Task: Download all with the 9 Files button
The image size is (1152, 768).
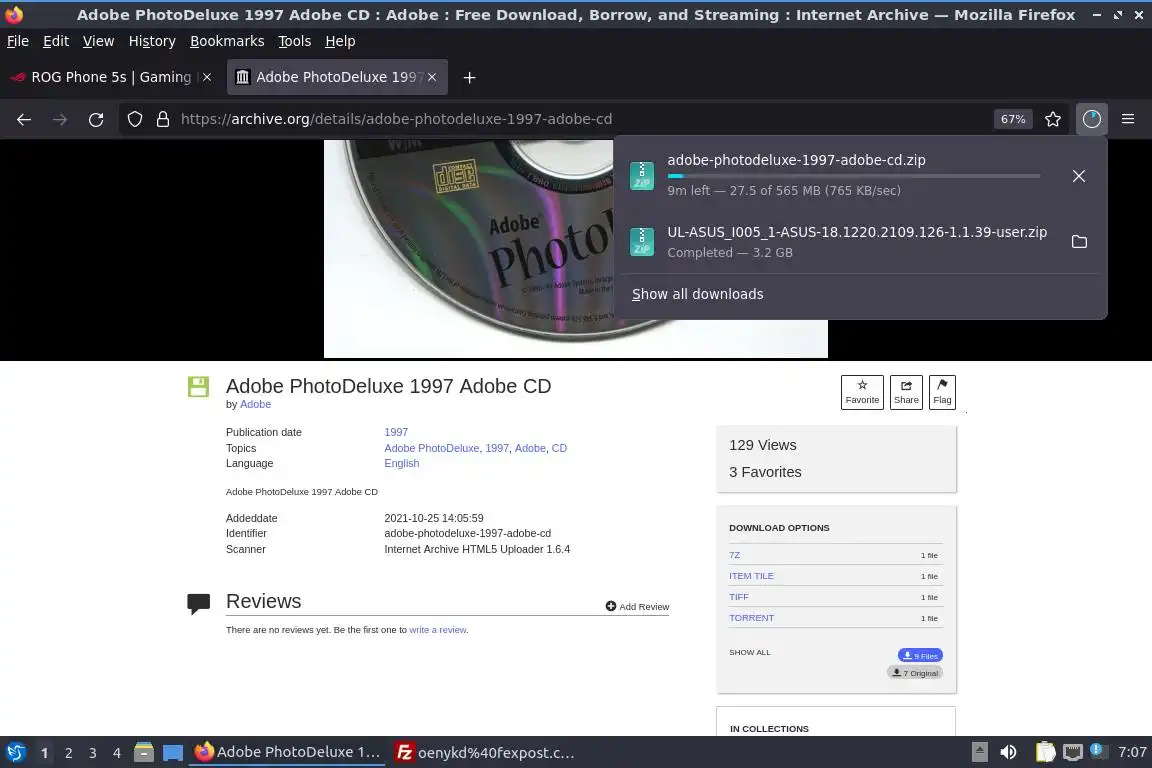Action: (x=920, y=655)
